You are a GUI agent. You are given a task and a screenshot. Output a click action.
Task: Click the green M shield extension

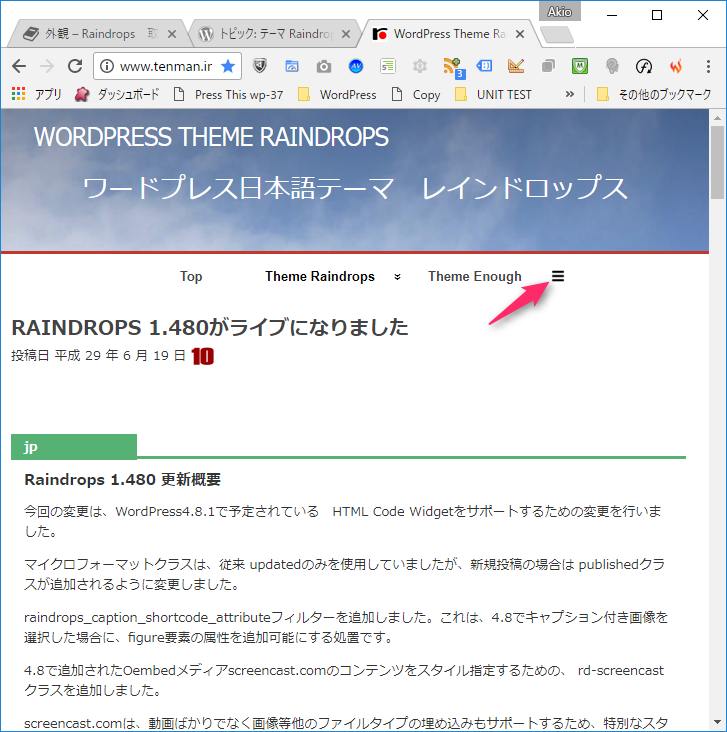pos(580,66)
